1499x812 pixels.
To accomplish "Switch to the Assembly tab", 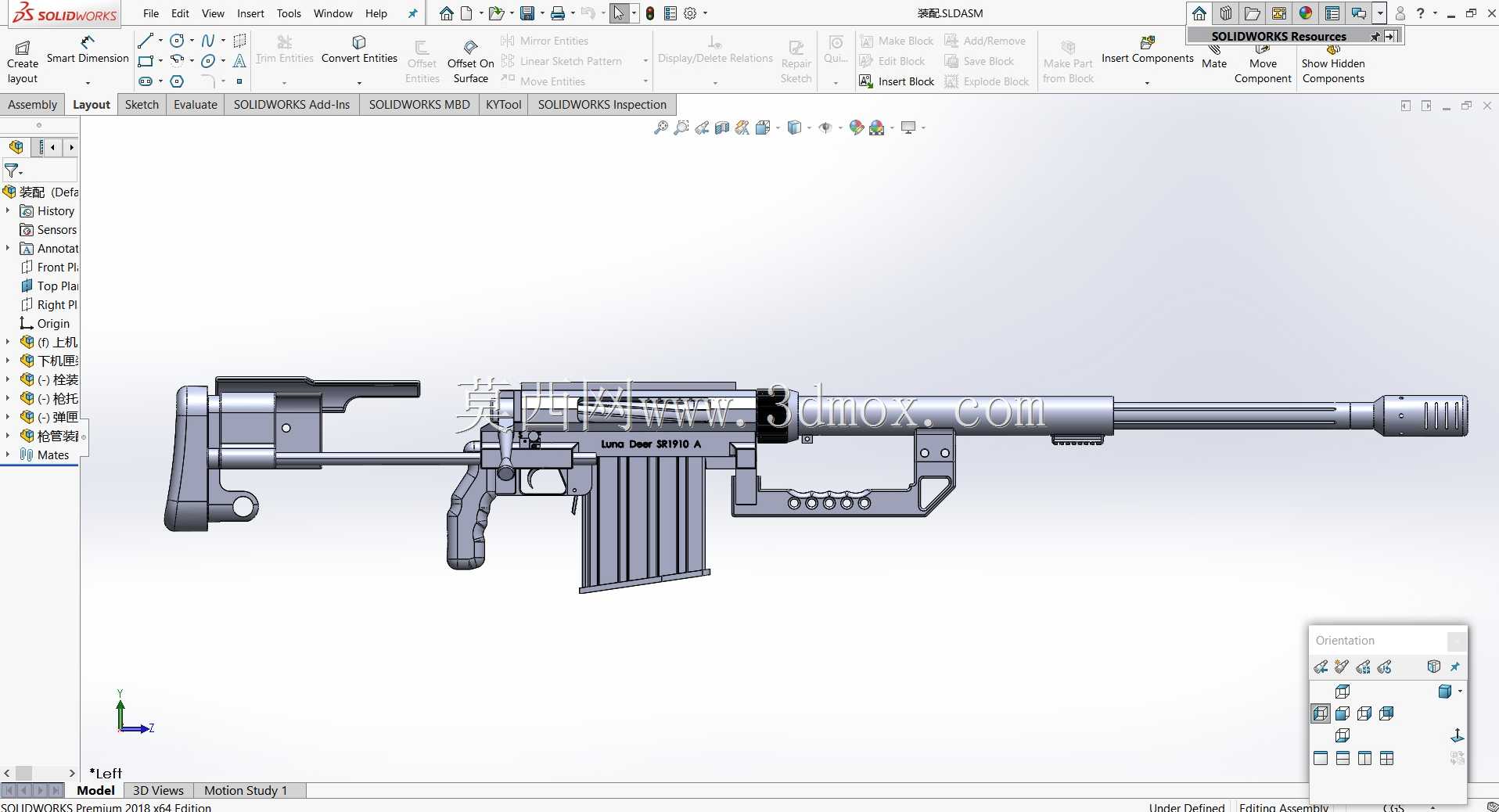I will click(x=33, y=104).
